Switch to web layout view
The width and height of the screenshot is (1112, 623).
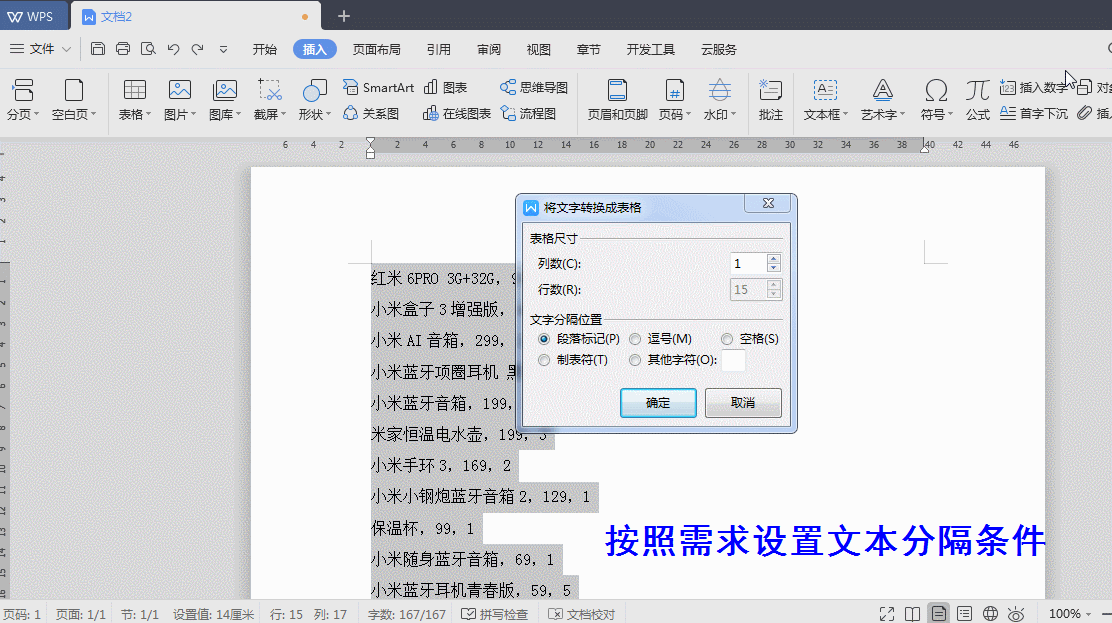tap(991, 614)
